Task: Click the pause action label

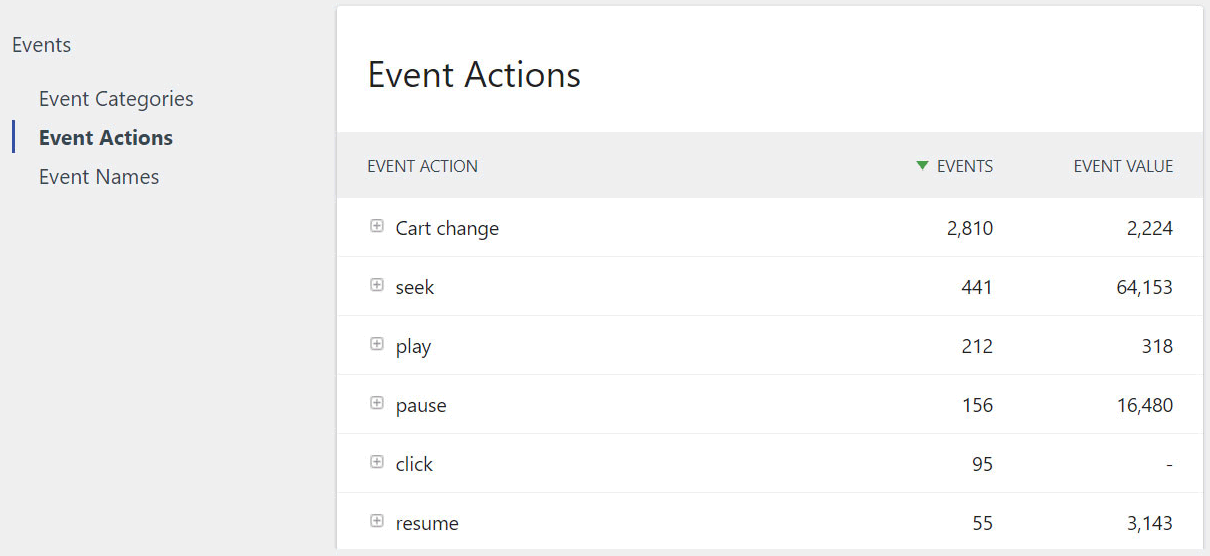Action: 421,406
